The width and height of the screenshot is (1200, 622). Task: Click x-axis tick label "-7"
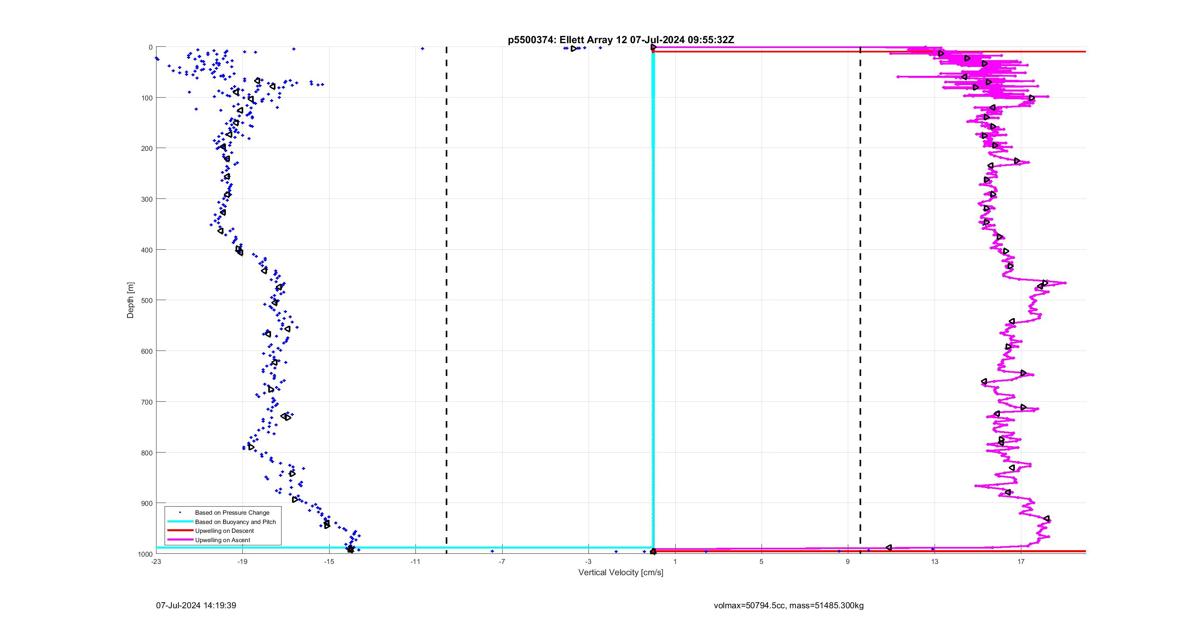click(x=502, y=562)
